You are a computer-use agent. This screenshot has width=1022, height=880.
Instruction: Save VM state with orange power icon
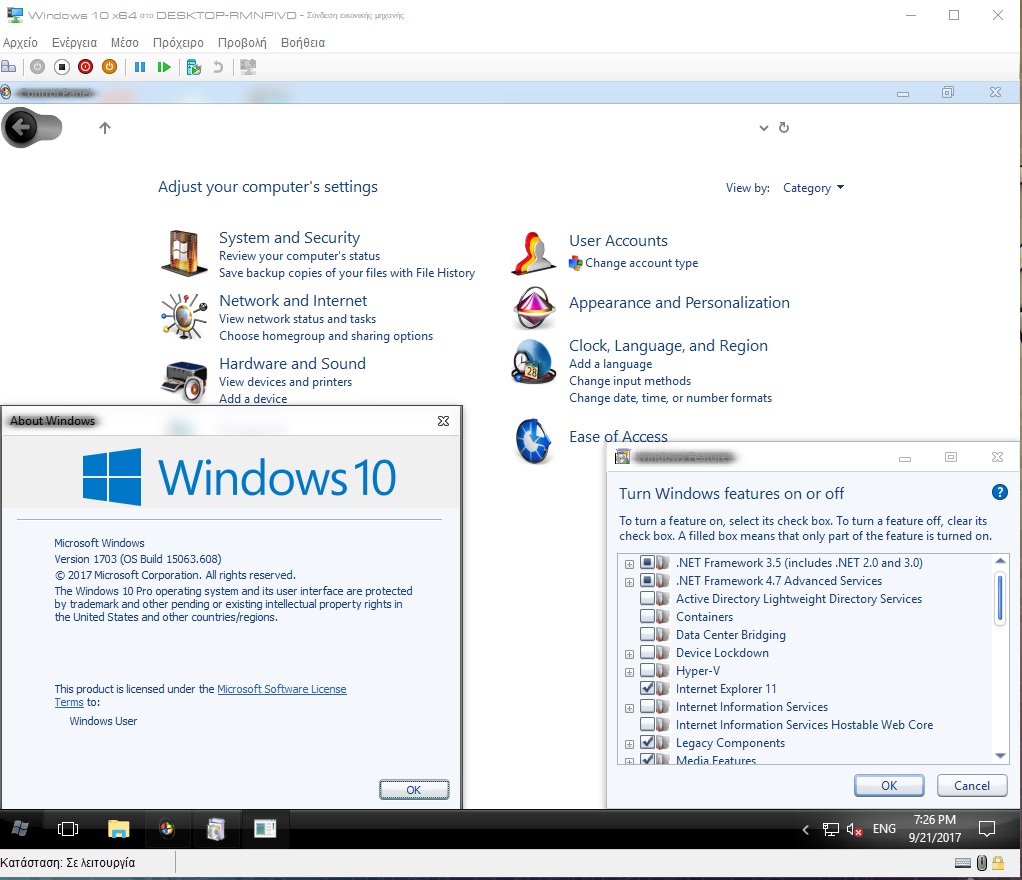point(110,66)
